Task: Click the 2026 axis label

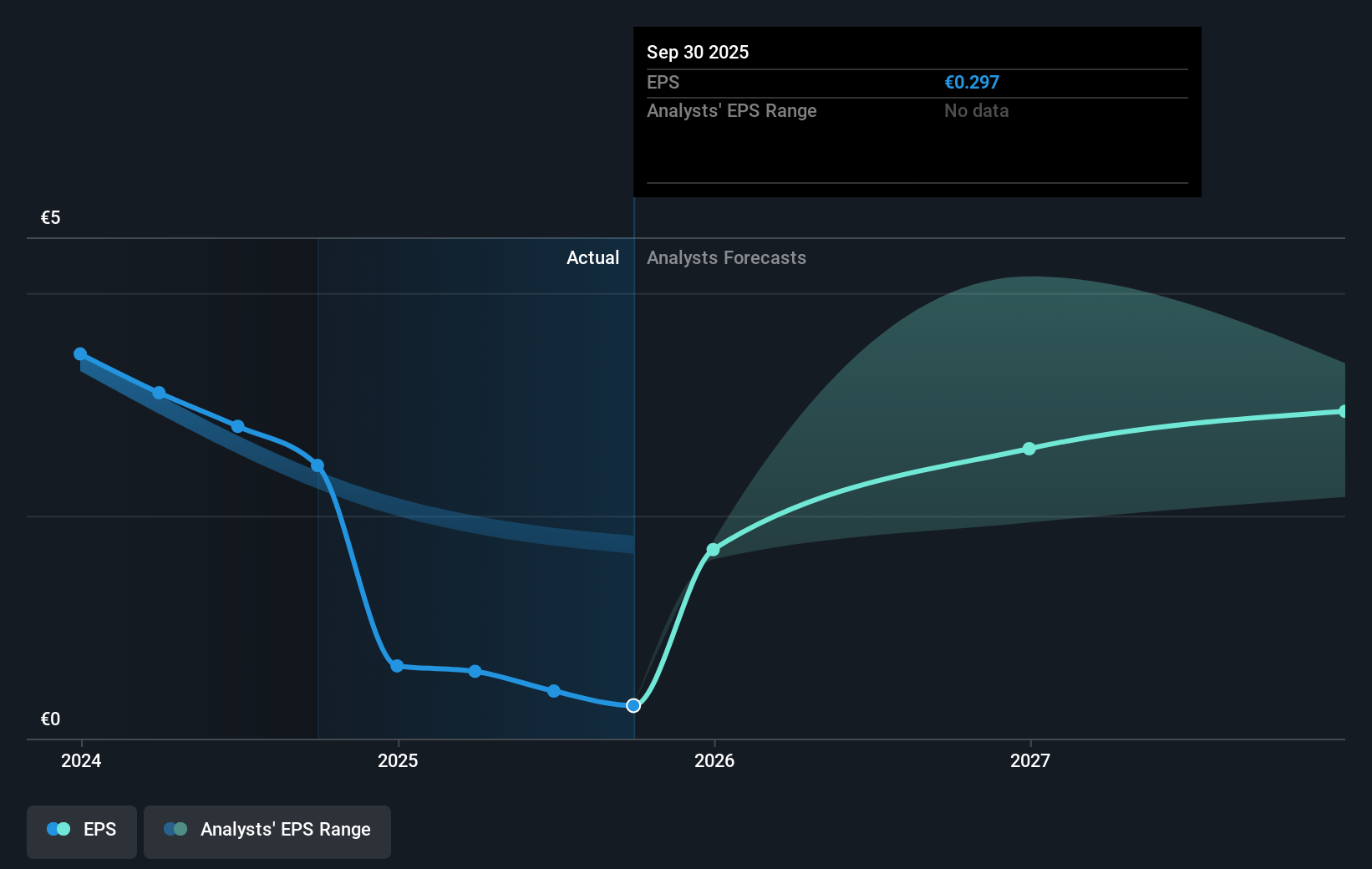Action: (x=716, y=760)
